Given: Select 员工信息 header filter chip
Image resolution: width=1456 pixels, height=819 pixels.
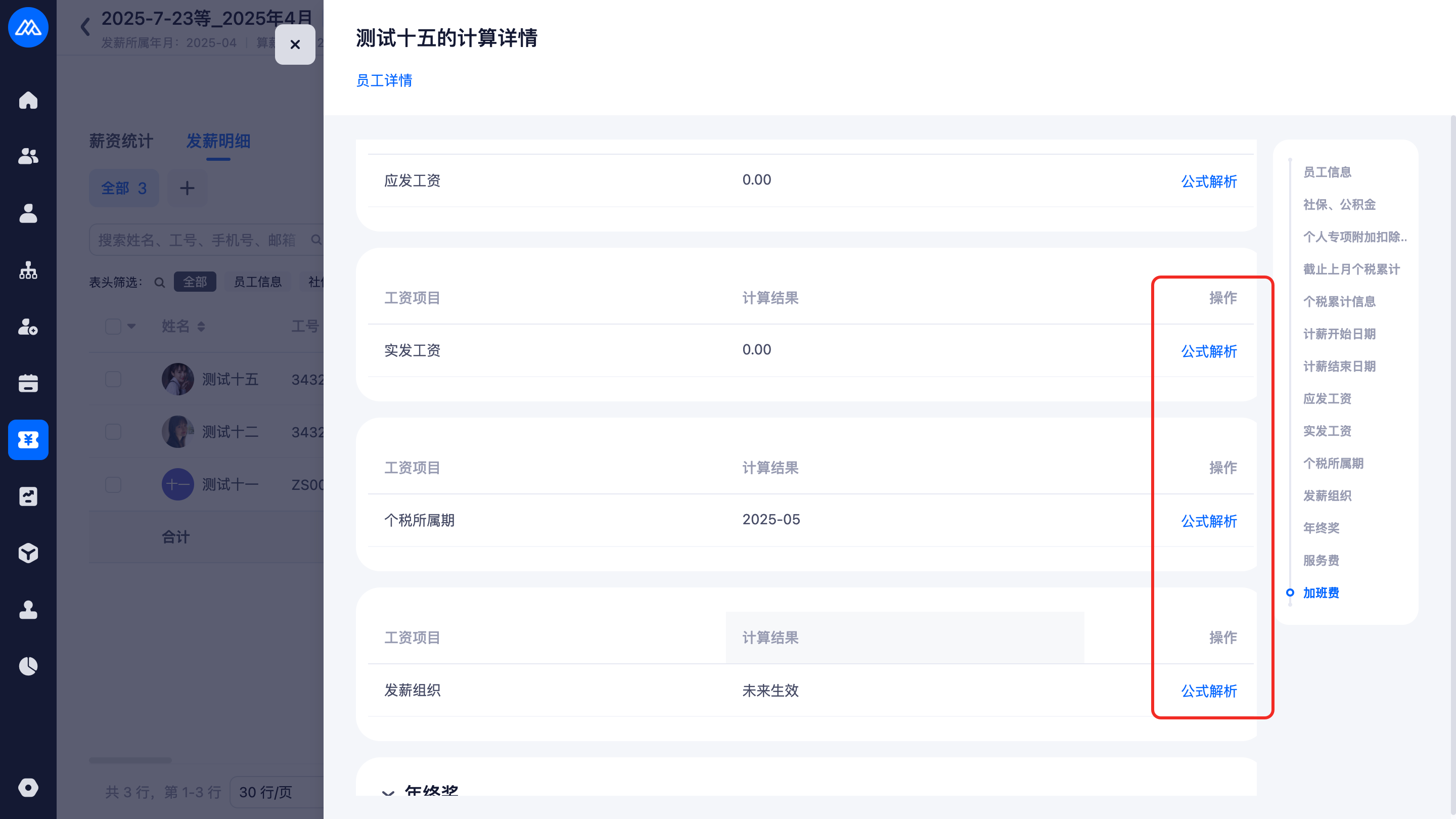Looking at the screenshot, I should pos(258,282).
